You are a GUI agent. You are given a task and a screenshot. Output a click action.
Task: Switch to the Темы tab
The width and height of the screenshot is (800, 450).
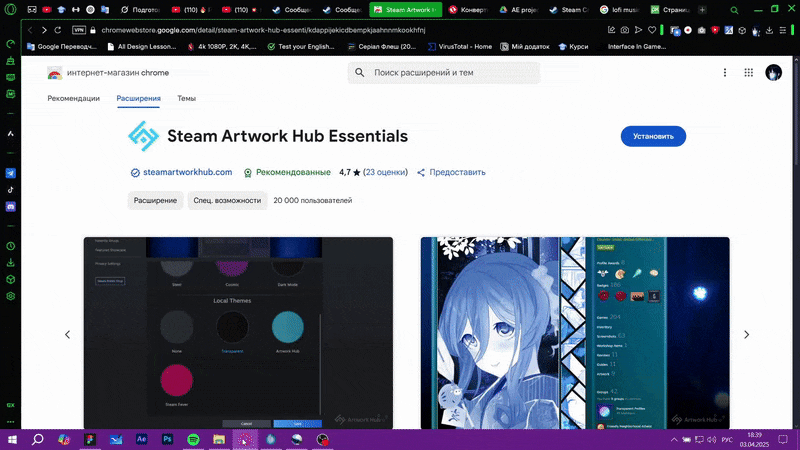pos(186,98)
